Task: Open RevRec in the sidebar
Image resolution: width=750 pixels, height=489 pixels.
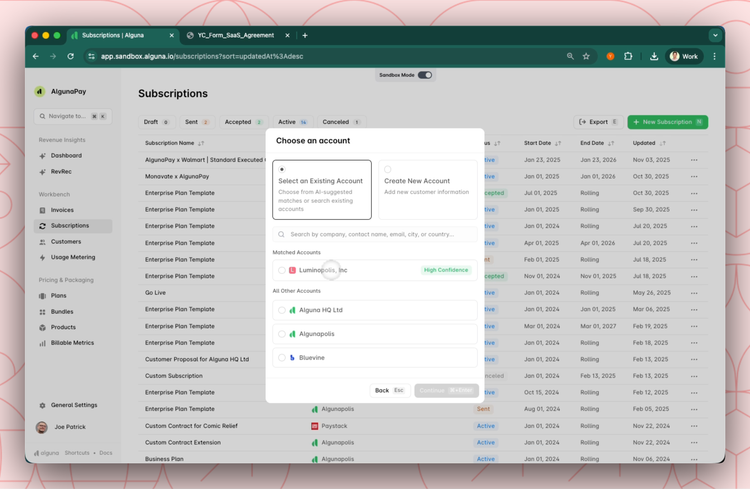Action: (x=61, y=171)
